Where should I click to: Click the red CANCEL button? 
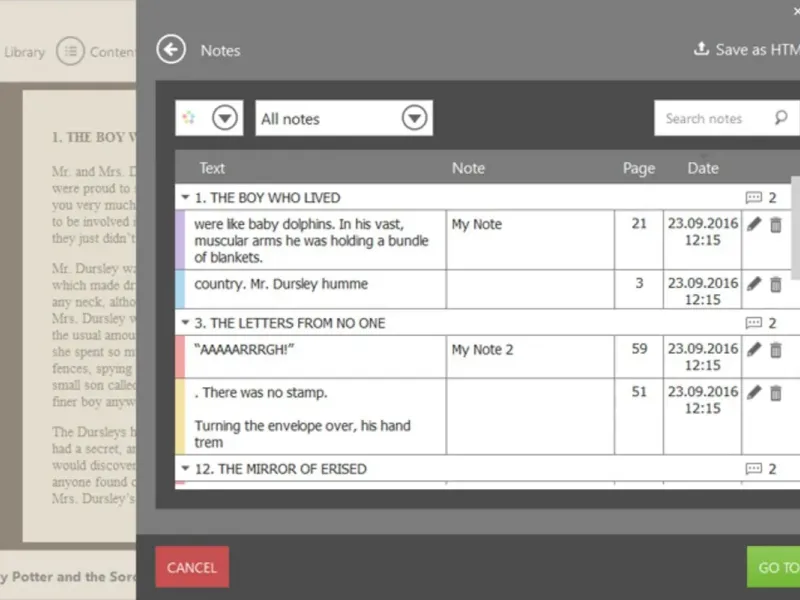pos(192,567)
